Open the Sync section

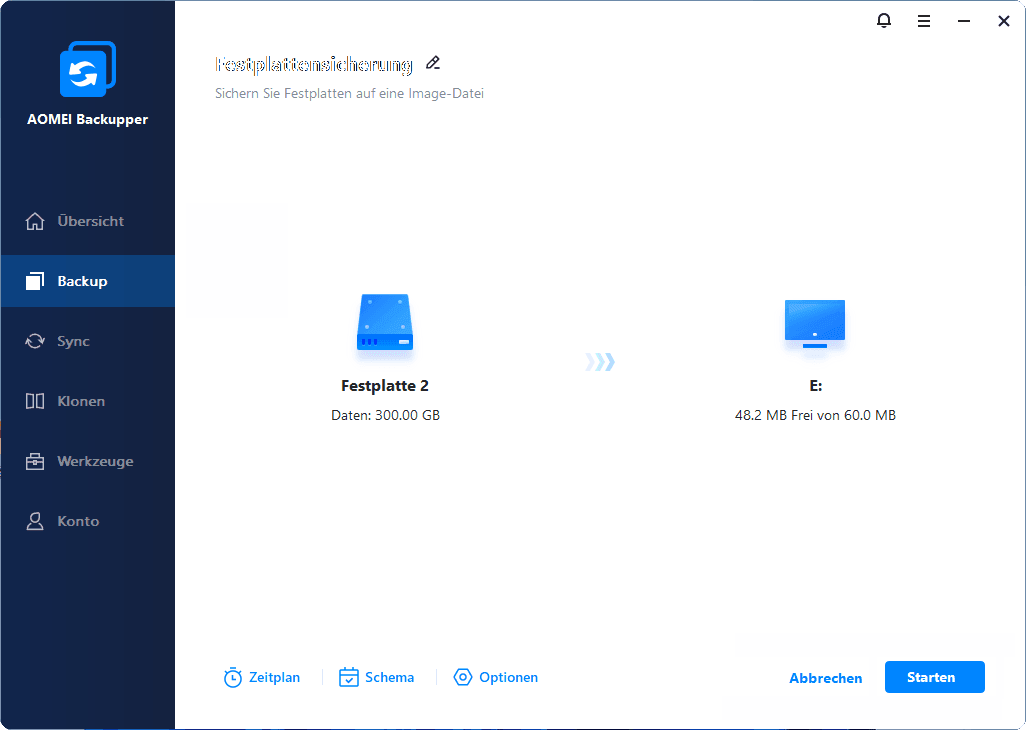pos(88,341)
